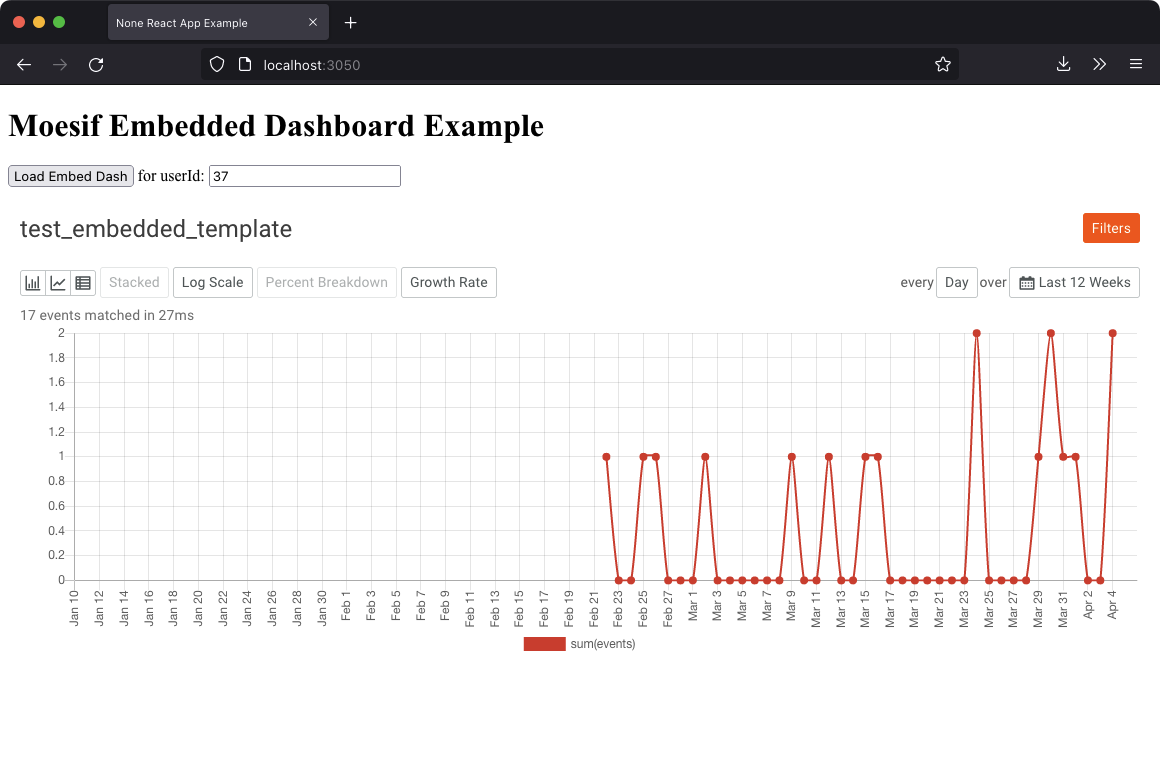Click the Firefox shield privacy icon

pyautogui.click(x=216, y=64)
